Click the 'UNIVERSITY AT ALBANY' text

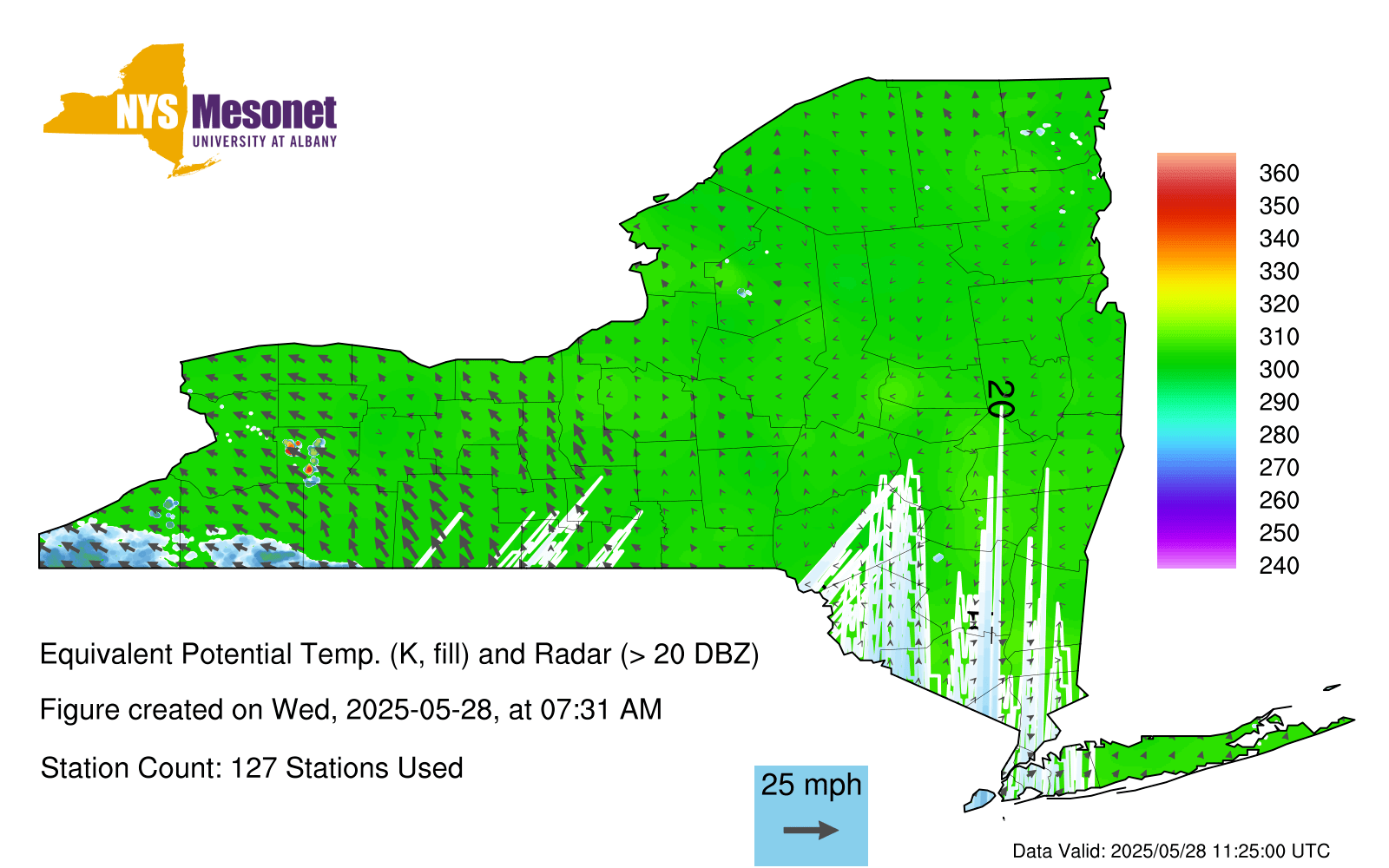coord(264,141)
